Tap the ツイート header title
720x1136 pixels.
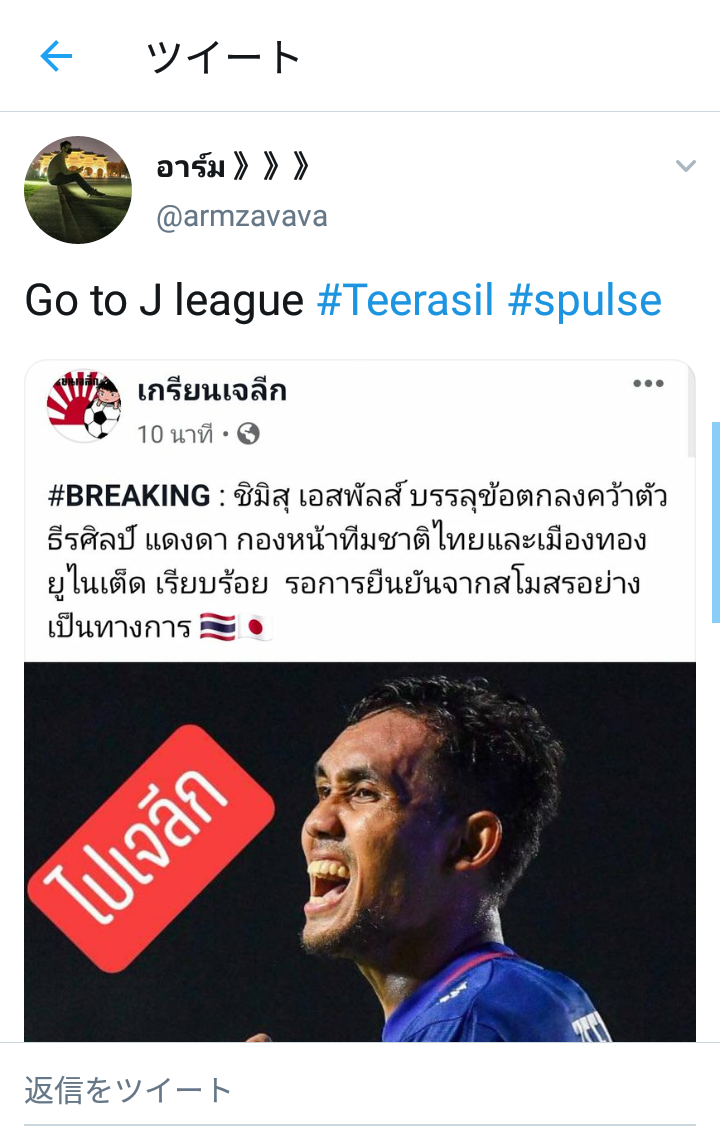click(x=224, y=57)
